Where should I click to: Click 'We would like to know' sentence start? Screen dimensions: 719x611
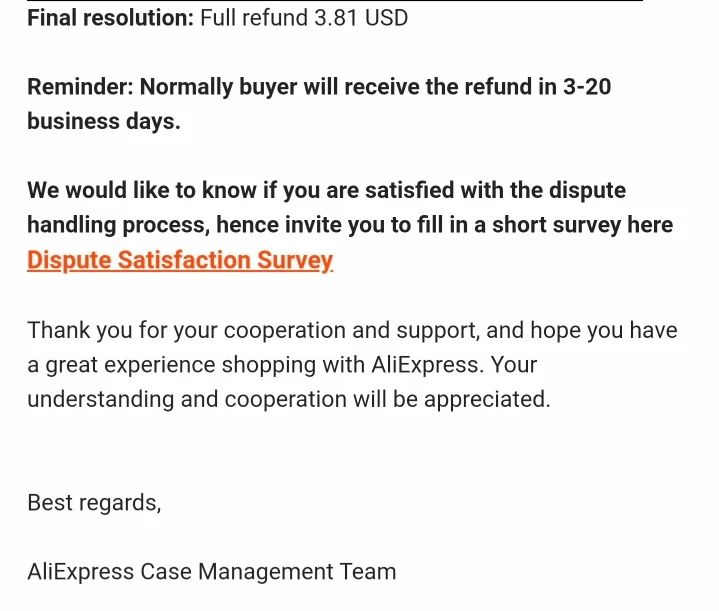150,190
